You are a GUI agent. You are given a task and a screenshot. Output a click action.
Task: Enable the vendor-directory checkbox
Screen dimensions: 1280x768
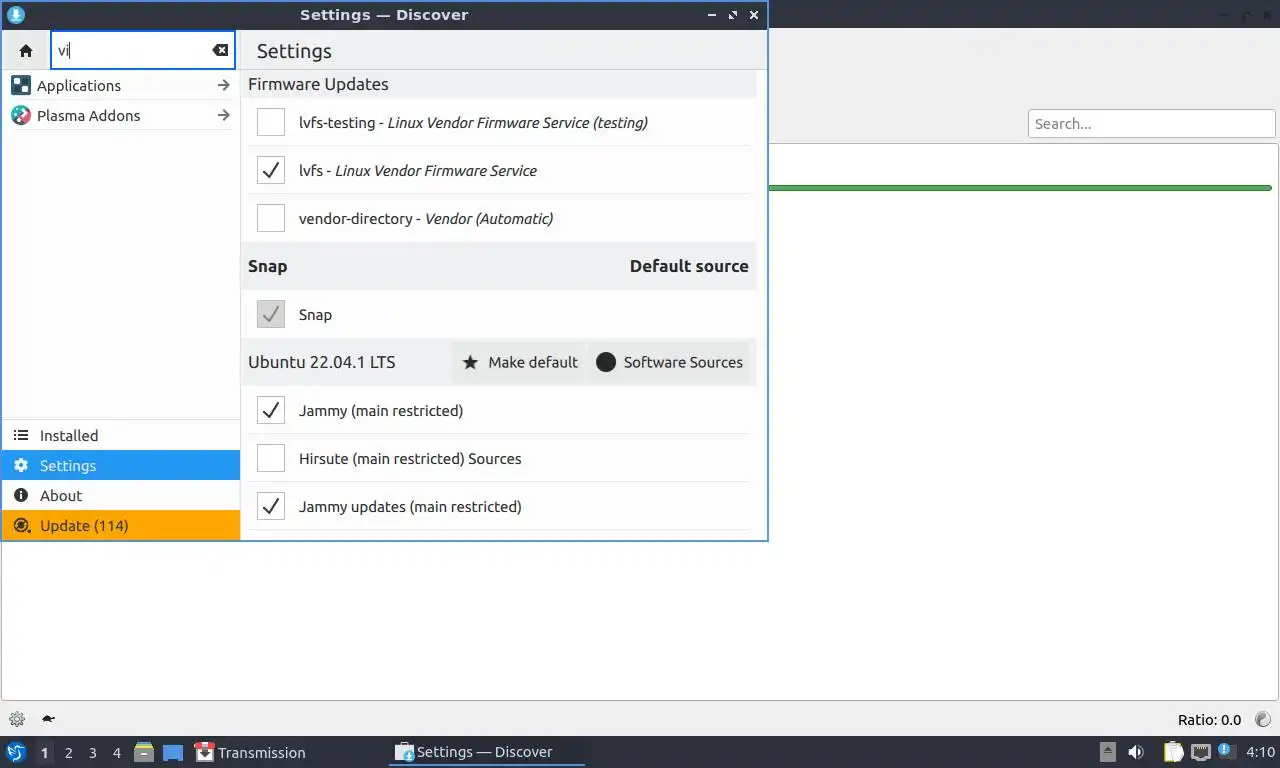(271, 218)
